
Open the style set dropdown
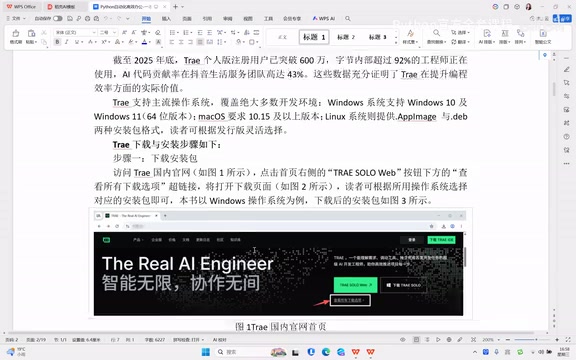[411, 37]
